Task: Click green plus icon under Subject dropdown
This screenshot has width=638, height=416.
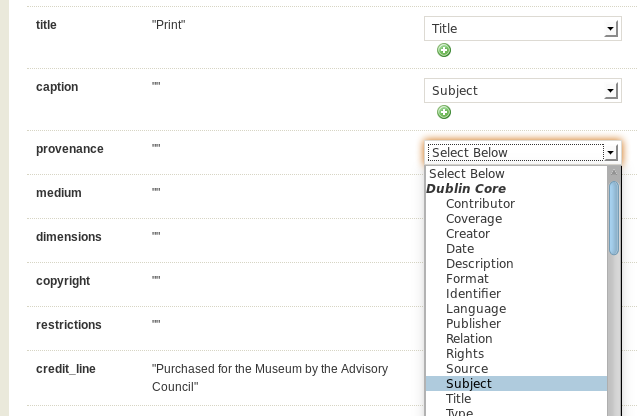Action: click(x=444, y=112)
